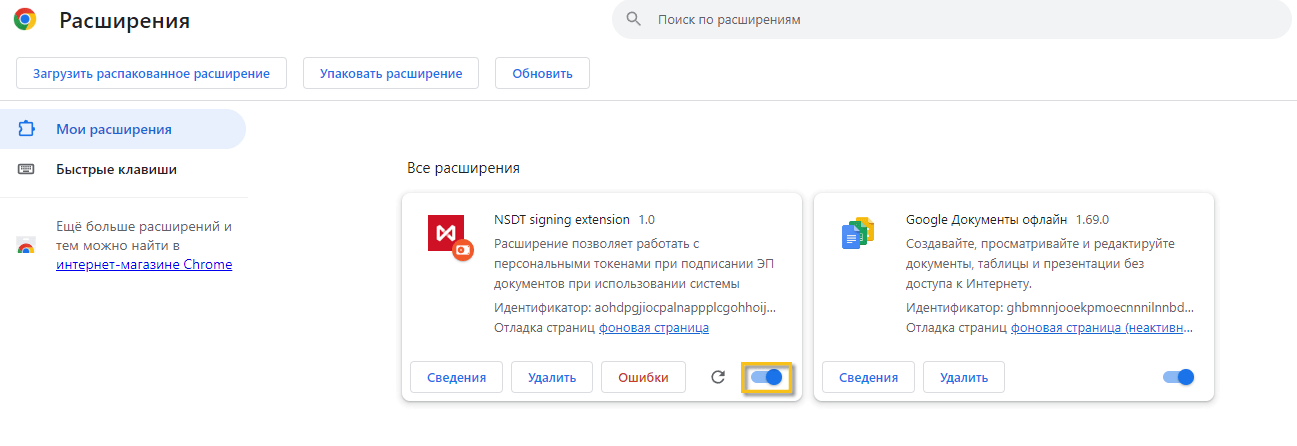Click the Обновить button
Image resolution: width=1297 pixels, height=446 pixels.
tap(542, 73)
